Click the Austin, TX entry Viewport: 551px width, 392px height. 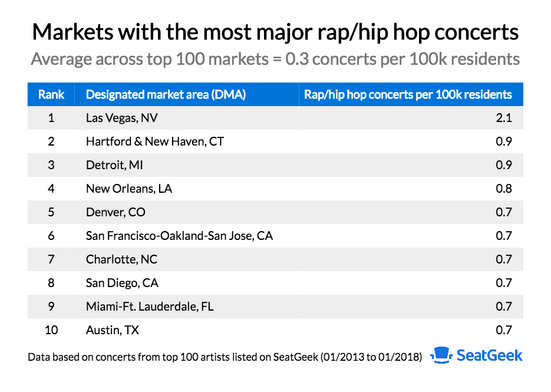112,330
